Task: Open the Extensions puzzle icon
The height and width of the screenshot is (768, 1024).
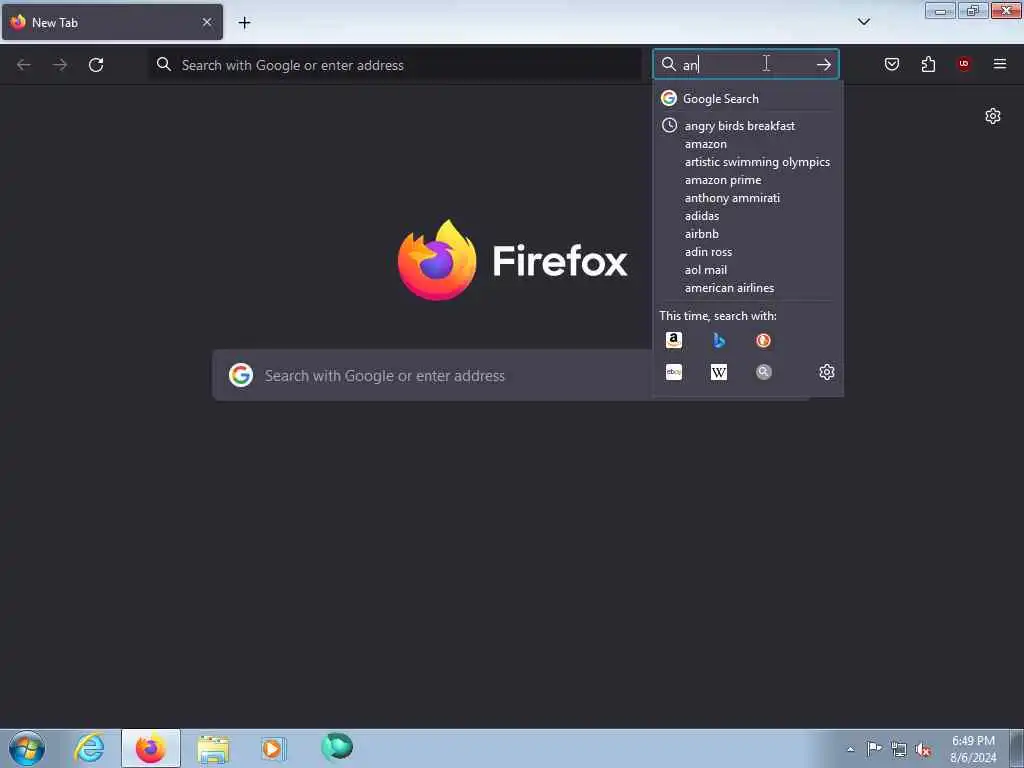Action: (928, 64)
